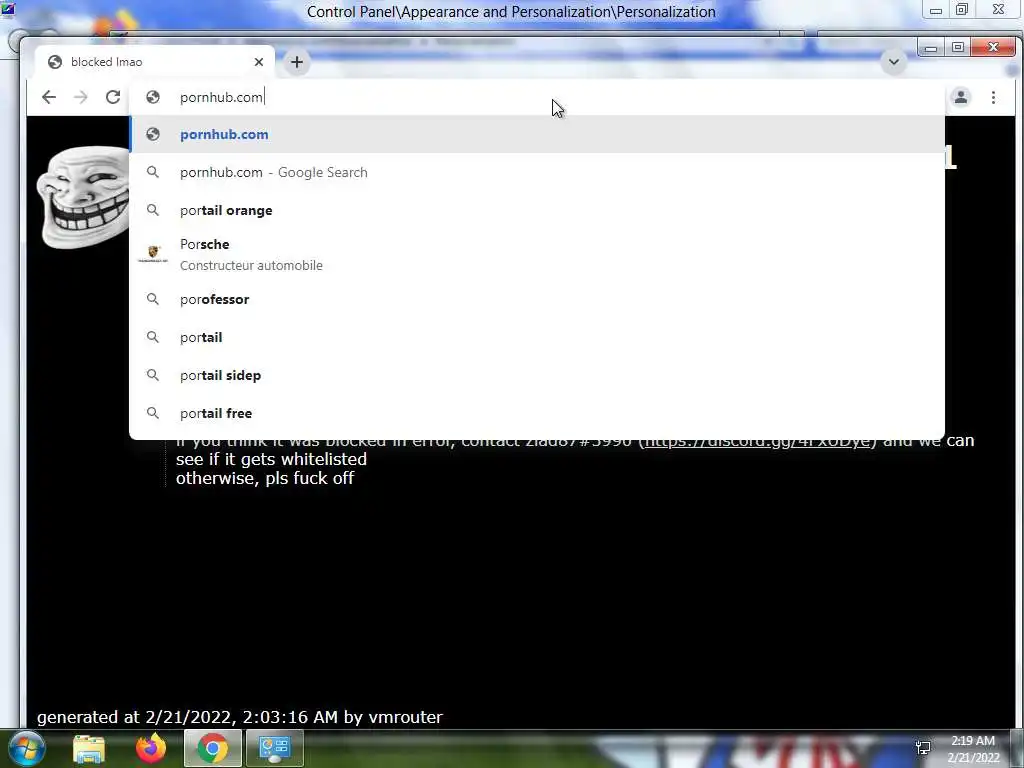The image size is (1024, 768).
Task: Close the Chrome window with red X
Action: coord(993,48)
